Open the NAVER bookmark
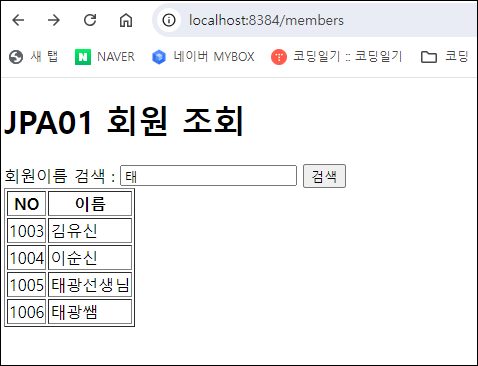 pos(105,56)
